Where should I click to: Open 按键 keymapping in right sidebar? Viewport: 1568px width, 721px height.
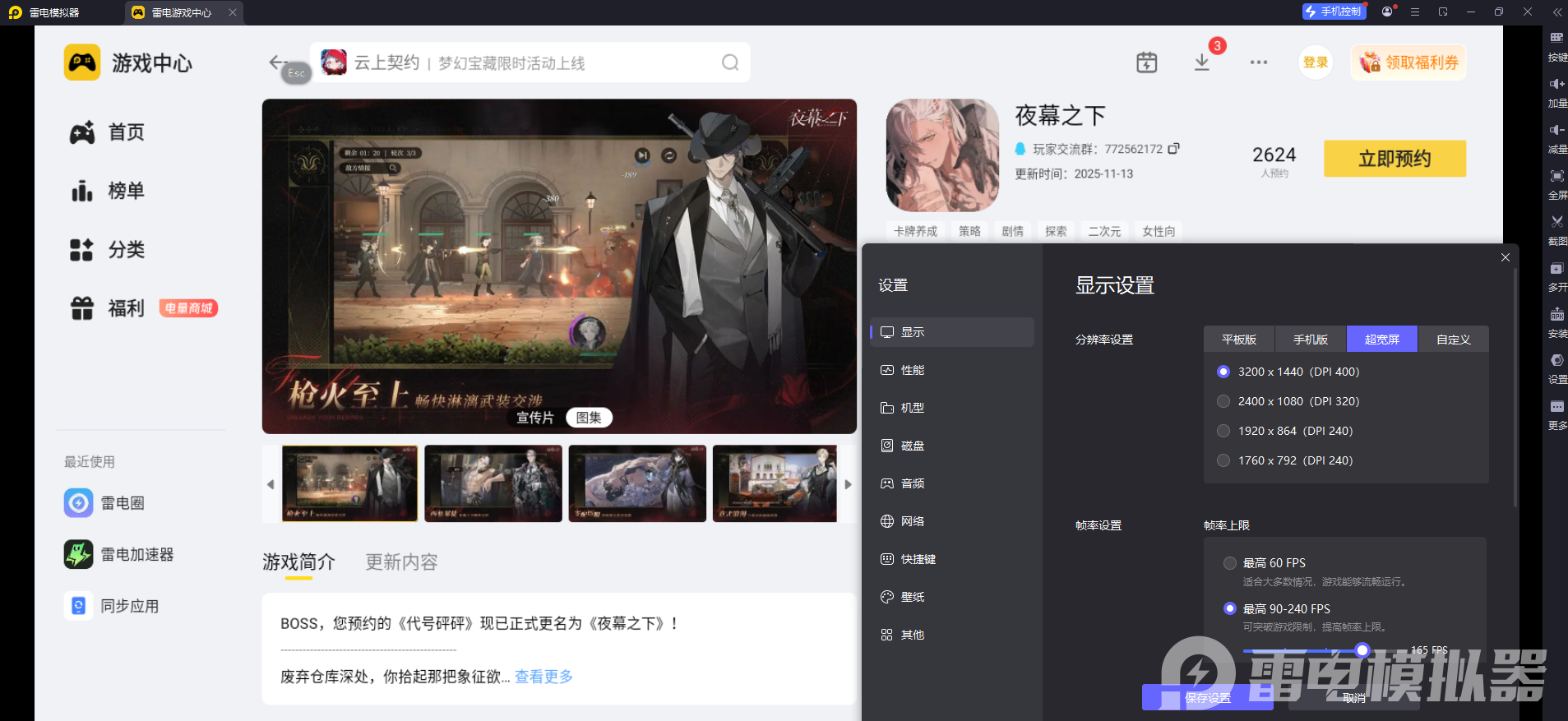click(1557, 47)
